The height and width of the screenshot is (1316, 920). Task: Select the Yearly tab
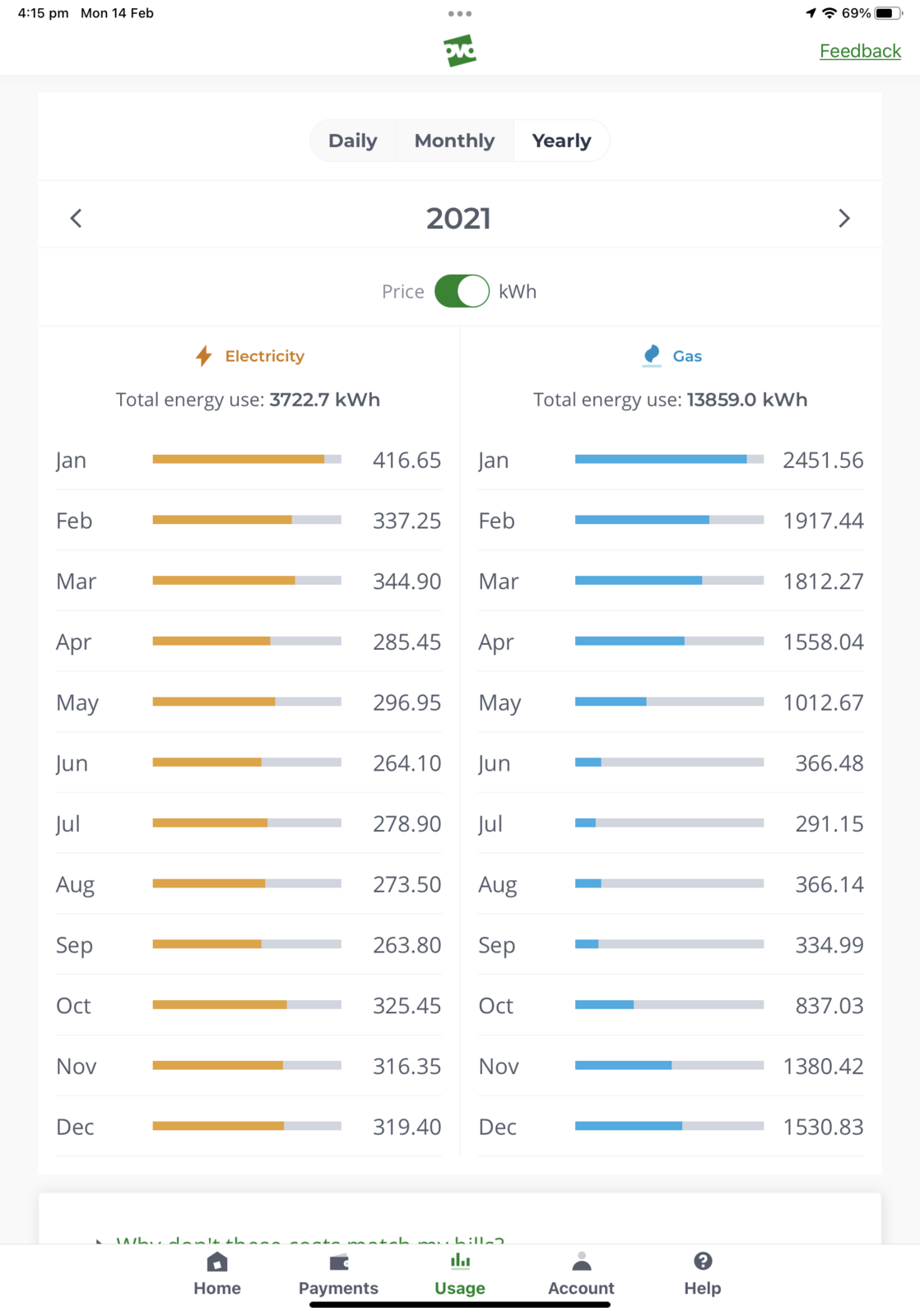pos(561,141)
